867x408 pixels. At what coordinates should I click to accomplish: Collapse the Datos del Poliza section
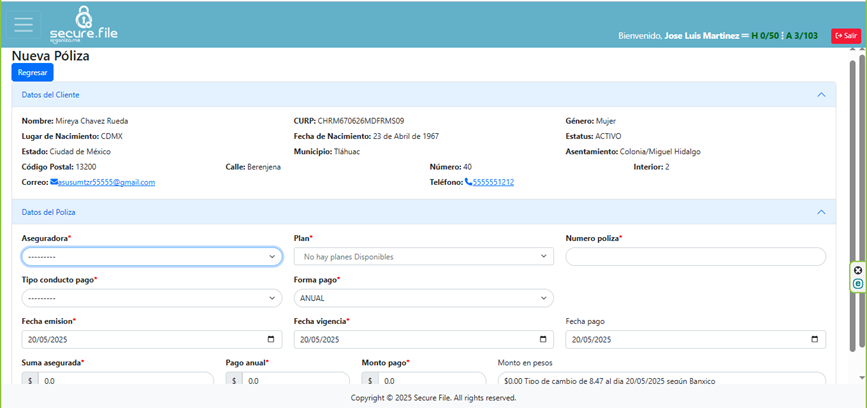tap(821, 212)
